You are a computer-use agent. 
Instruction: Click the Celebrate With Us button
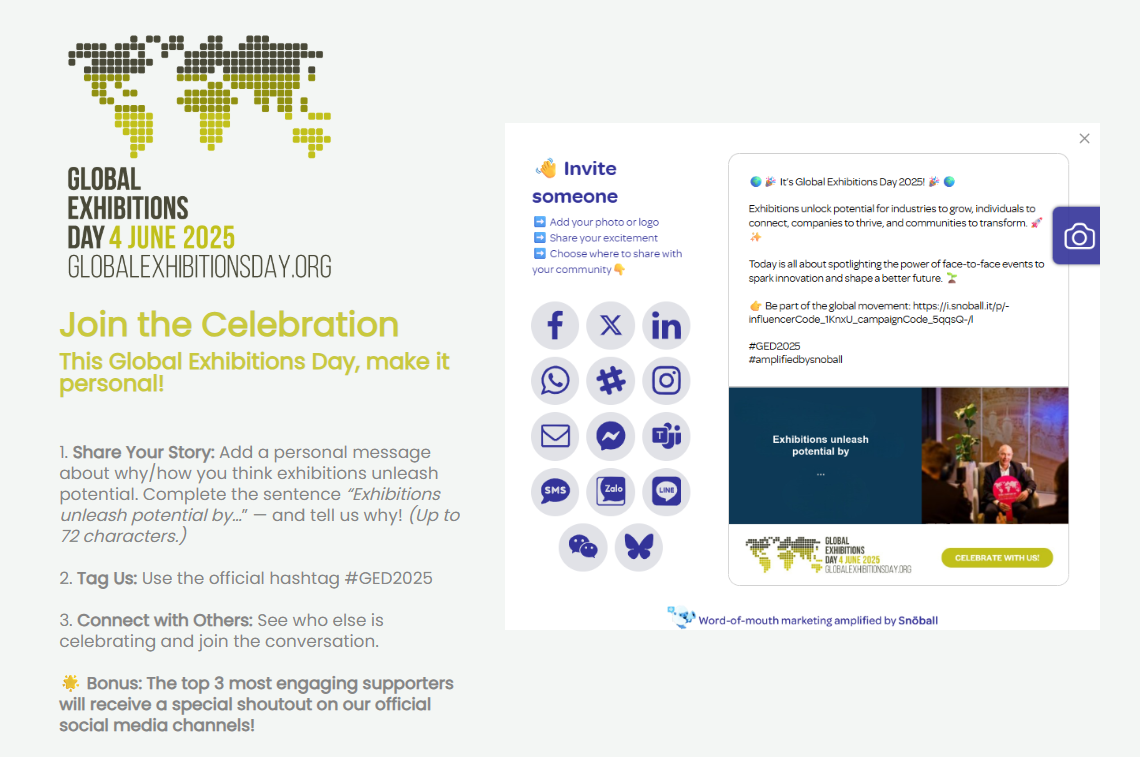(x=996, y=558)
